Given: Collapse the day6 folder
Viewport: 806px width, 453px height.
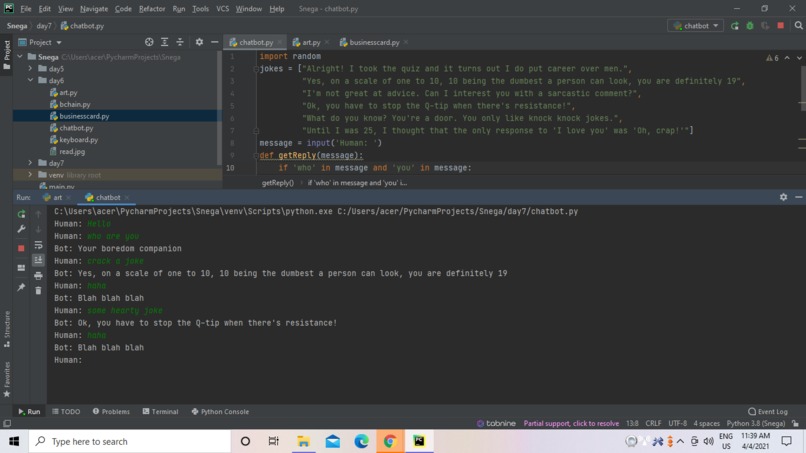Looking at the screenshot, I should tap(30, 80).
